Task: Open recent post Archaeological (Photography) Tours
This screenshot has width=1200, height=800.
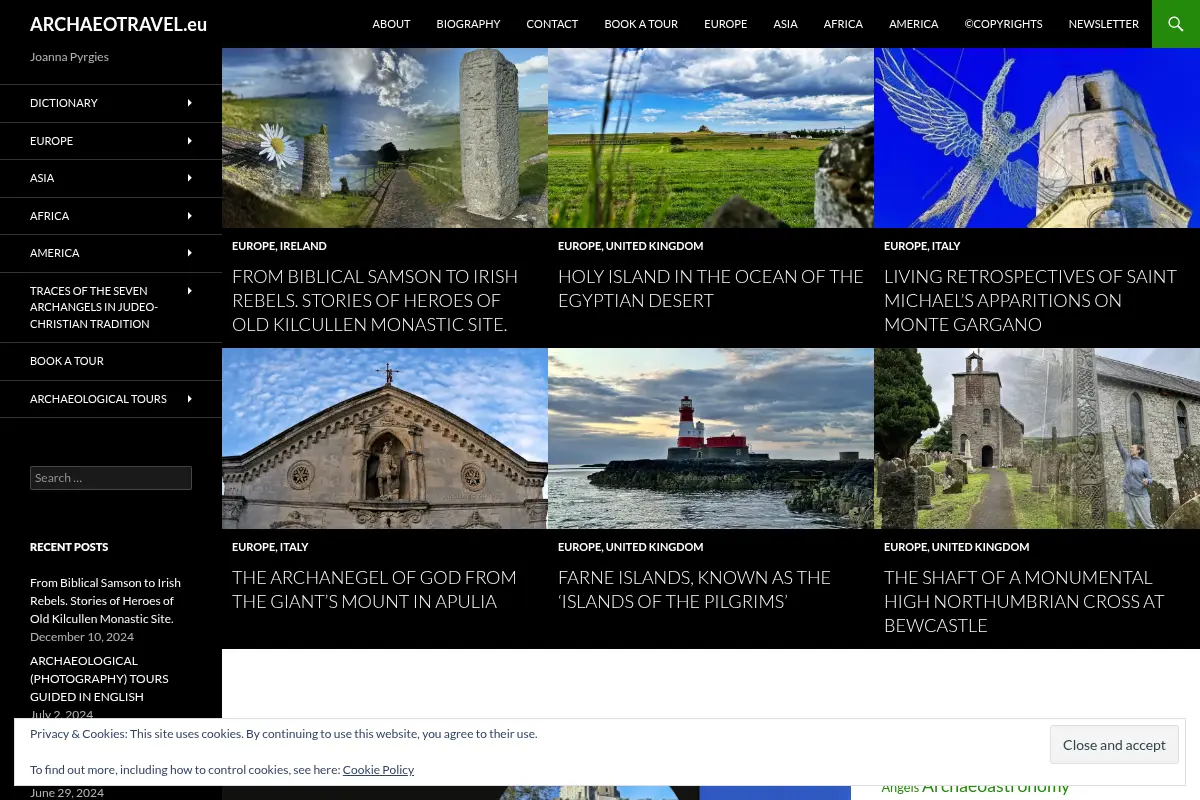Action: (x=99, y=679)
